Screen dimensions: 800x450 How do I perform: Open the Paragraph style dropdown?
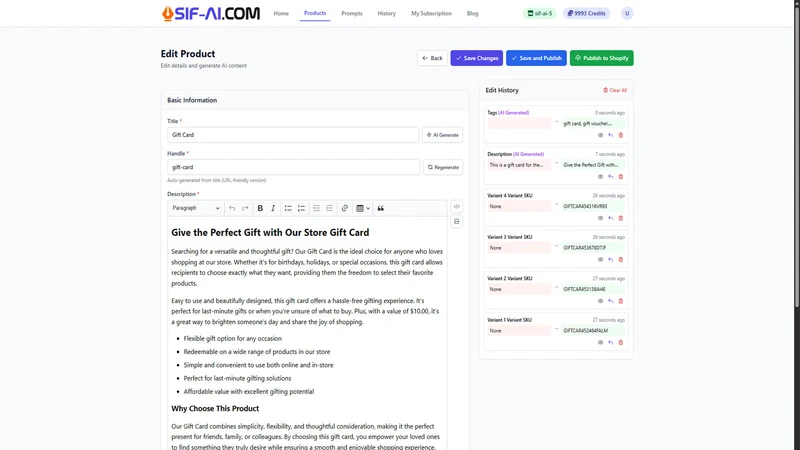tap(196, 208)
